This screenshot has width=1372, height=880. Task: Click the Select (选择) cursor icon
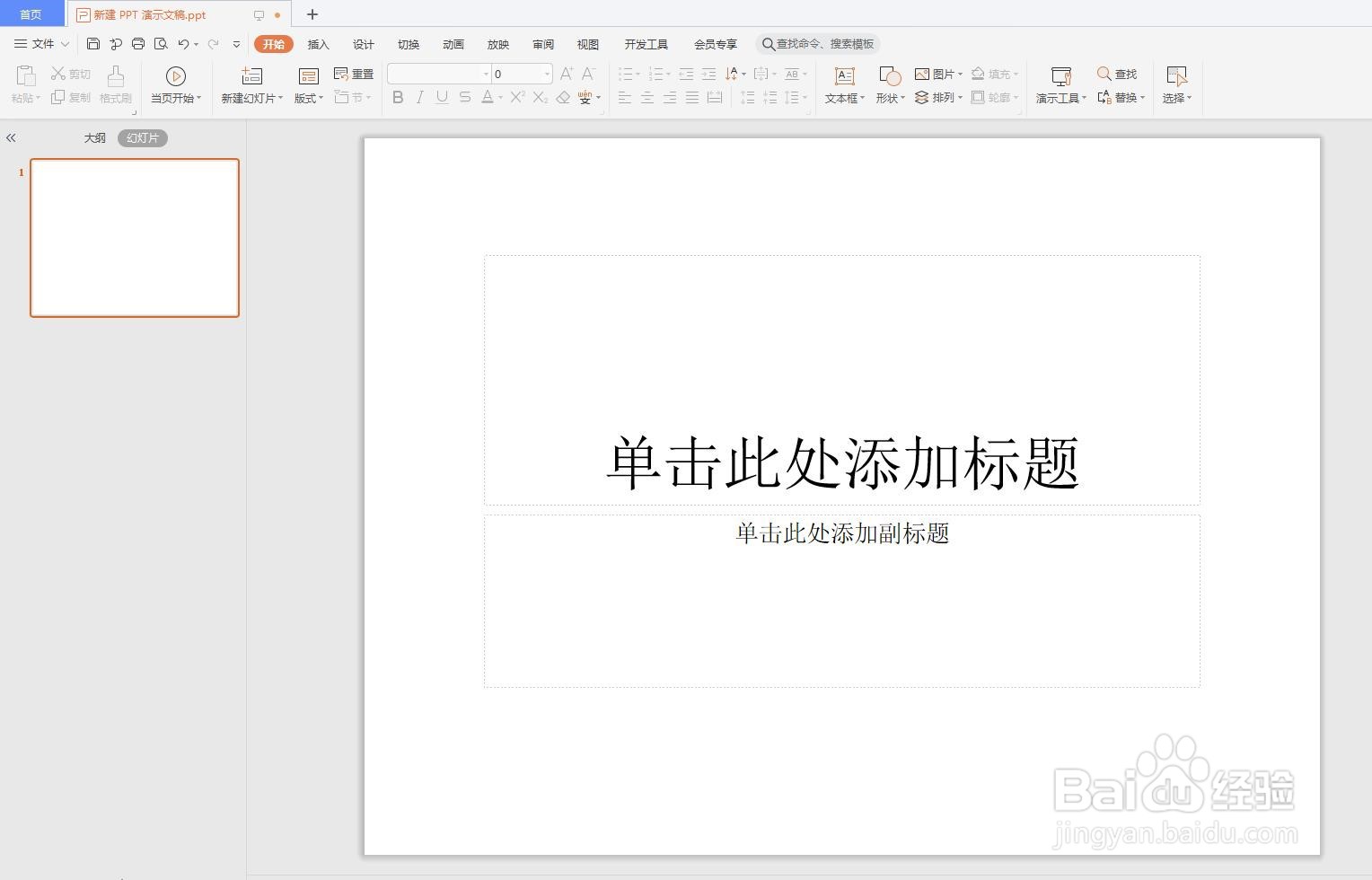pyautogui.click(x=1176, y=76)
